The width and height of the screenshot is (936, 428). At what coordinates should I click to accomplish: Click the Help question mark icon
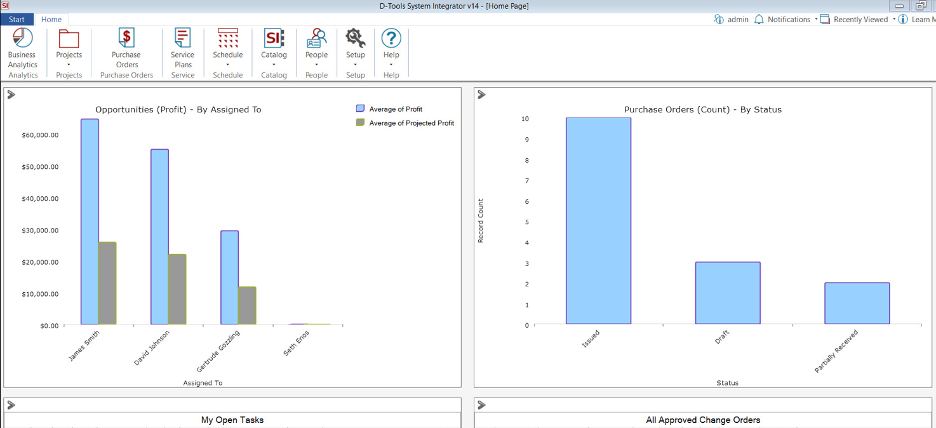pyautogui.click(x=391, y=38)
